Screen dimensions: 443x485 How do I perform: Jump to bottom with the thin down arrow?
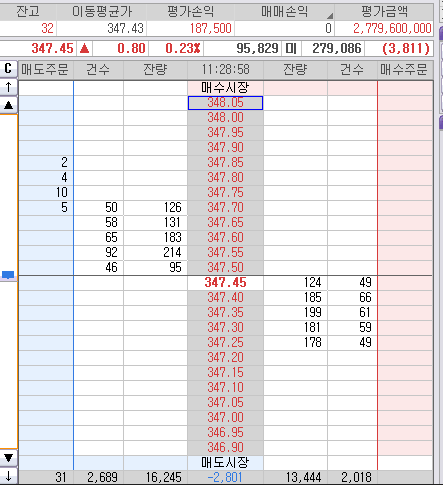point(8,476)
